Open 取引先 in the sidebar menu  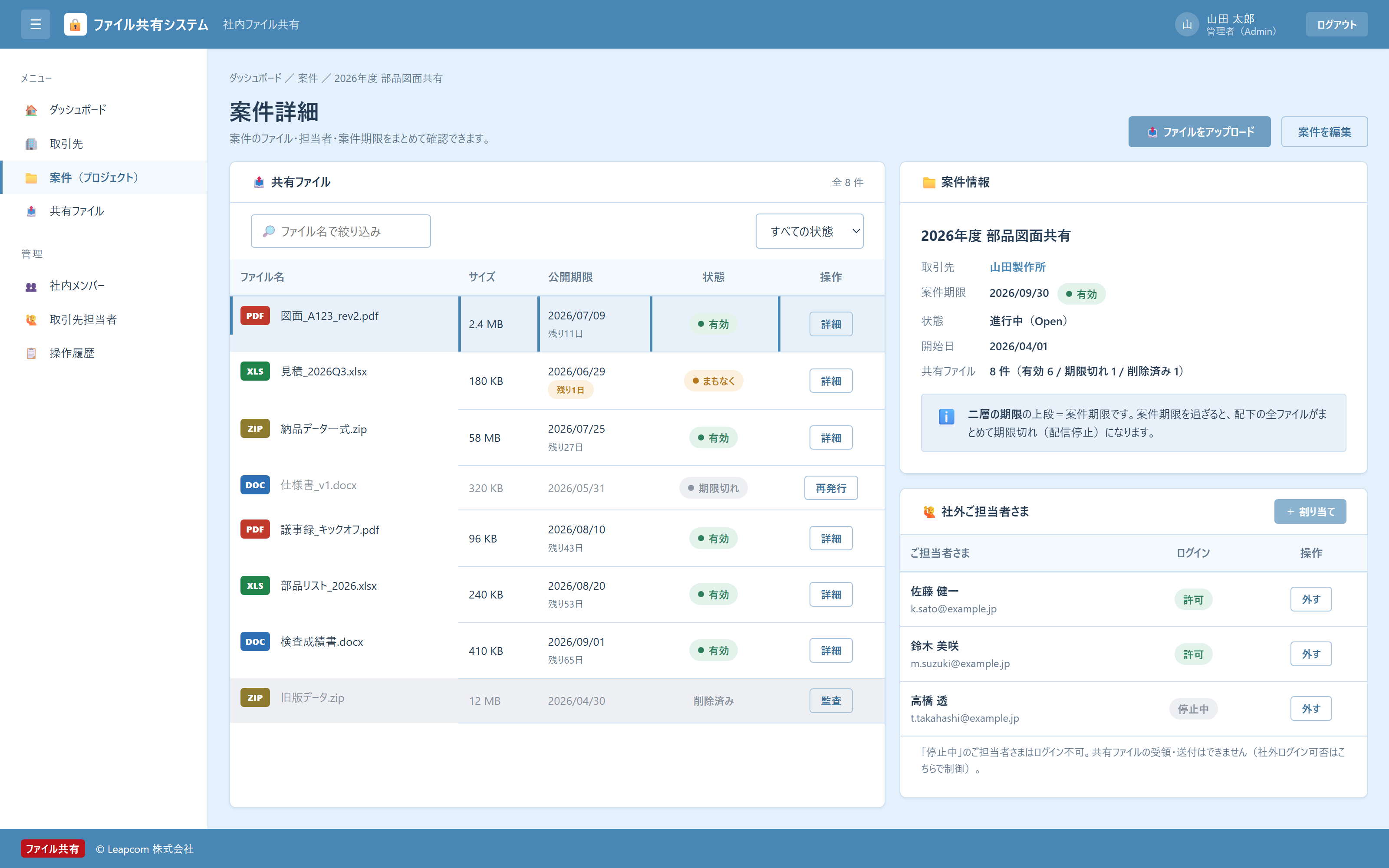coord(103,144)
